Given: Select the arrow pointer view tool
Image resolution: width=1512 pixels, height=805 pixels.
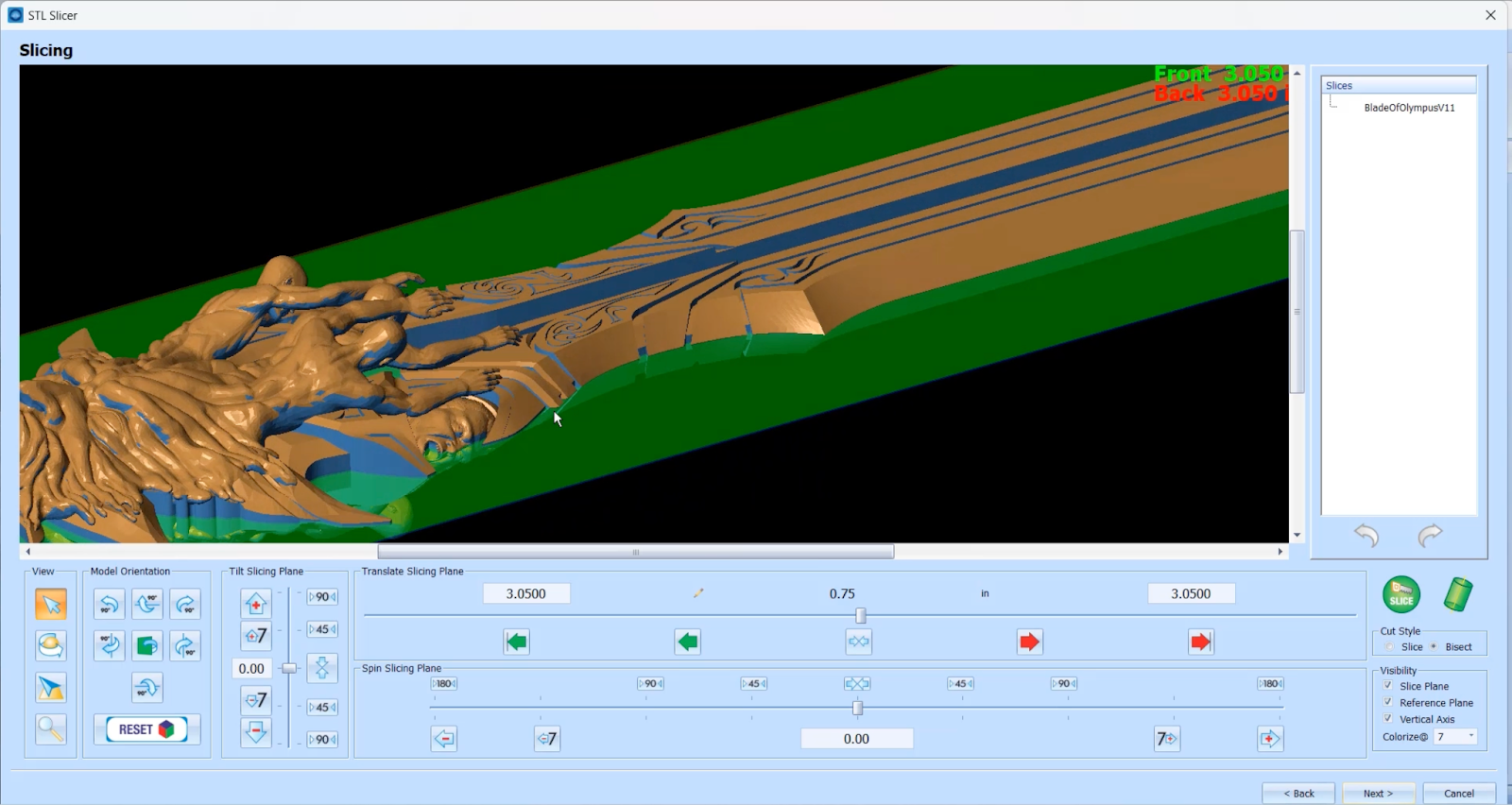Looking at the screenshot, I should click(50, 604).
